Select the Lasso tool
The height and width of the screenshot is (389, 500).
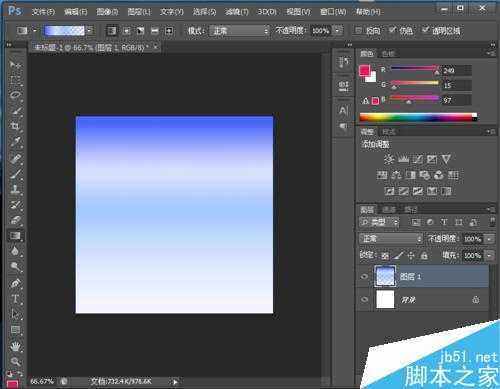click(x=15, y=95)
